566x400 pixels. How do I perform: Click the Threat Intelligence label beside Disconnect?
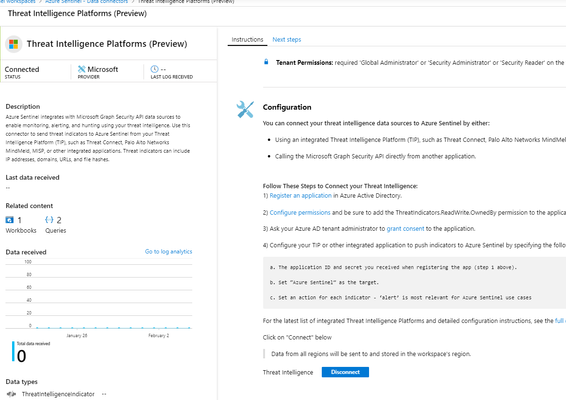click(x=288, y=372)
